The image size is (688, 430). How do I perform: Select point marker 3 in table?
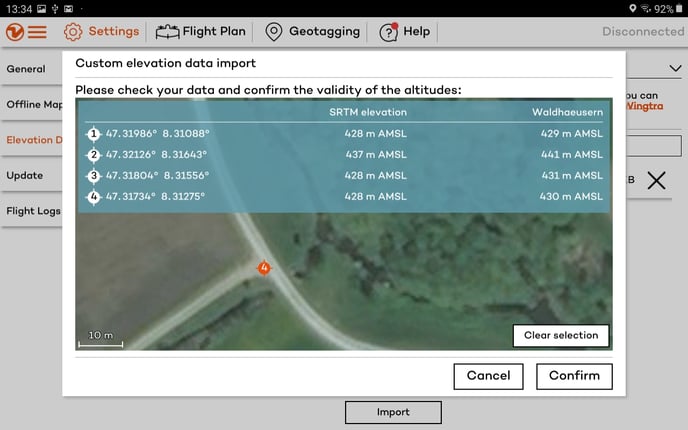pos(93,176)
